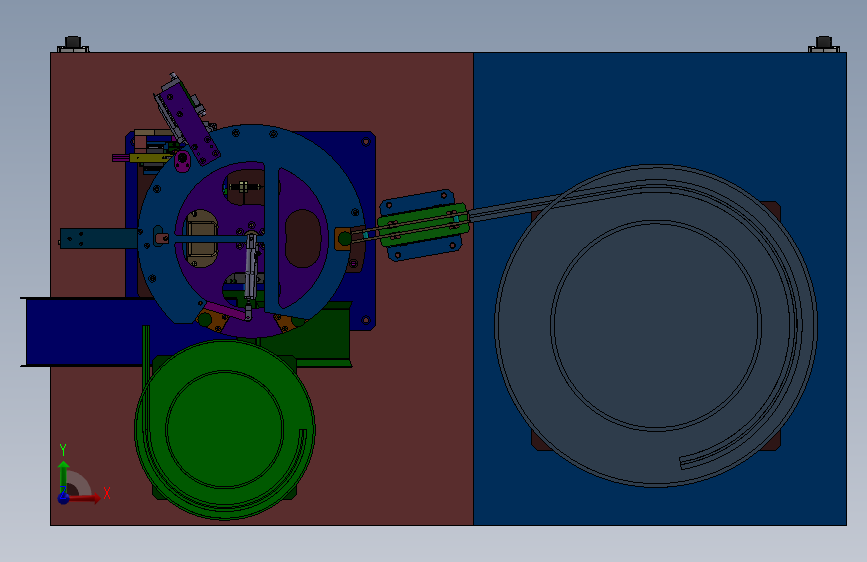
Task: Pick the top-left leveling foot
Action: [73, 44]
